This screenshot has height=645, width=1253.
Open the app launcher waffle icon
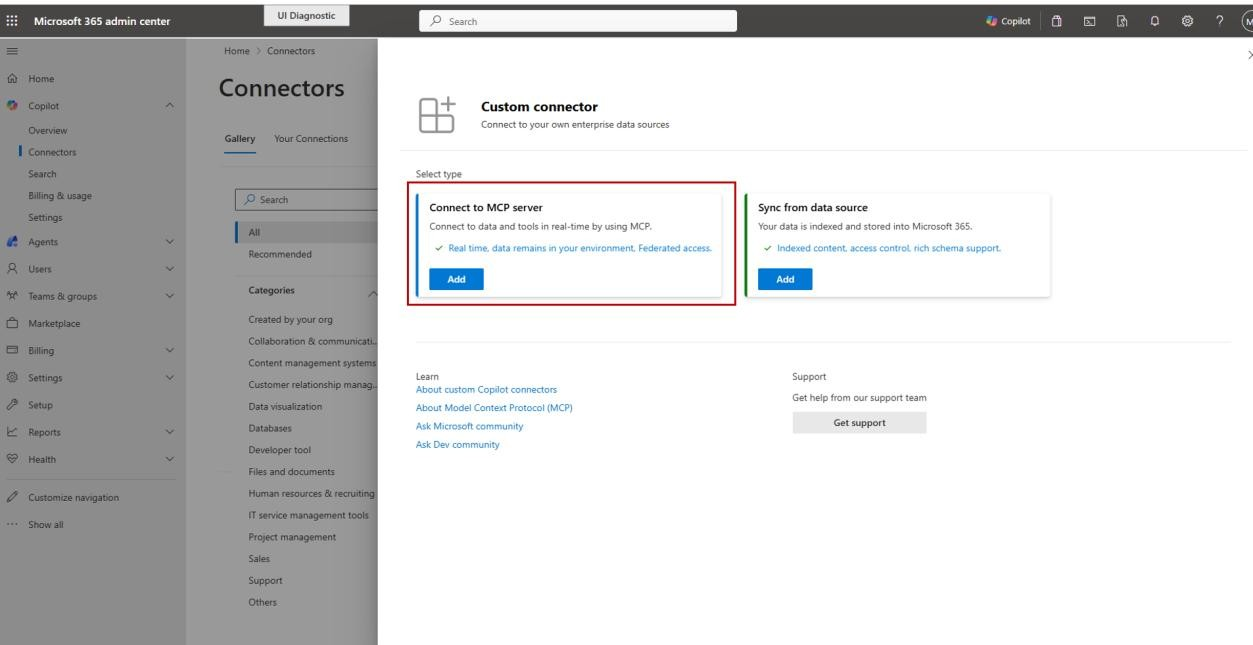(13, 21)
